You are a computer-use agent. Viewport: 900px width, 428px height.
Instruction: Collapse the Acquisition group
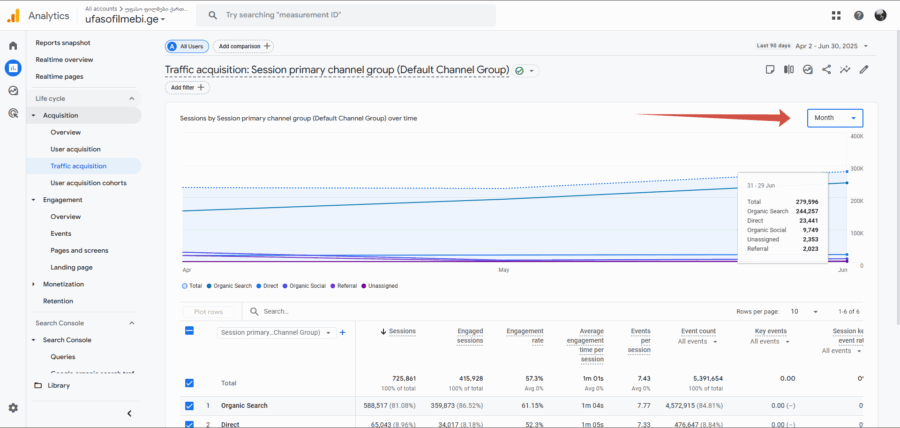click(33, 115)
